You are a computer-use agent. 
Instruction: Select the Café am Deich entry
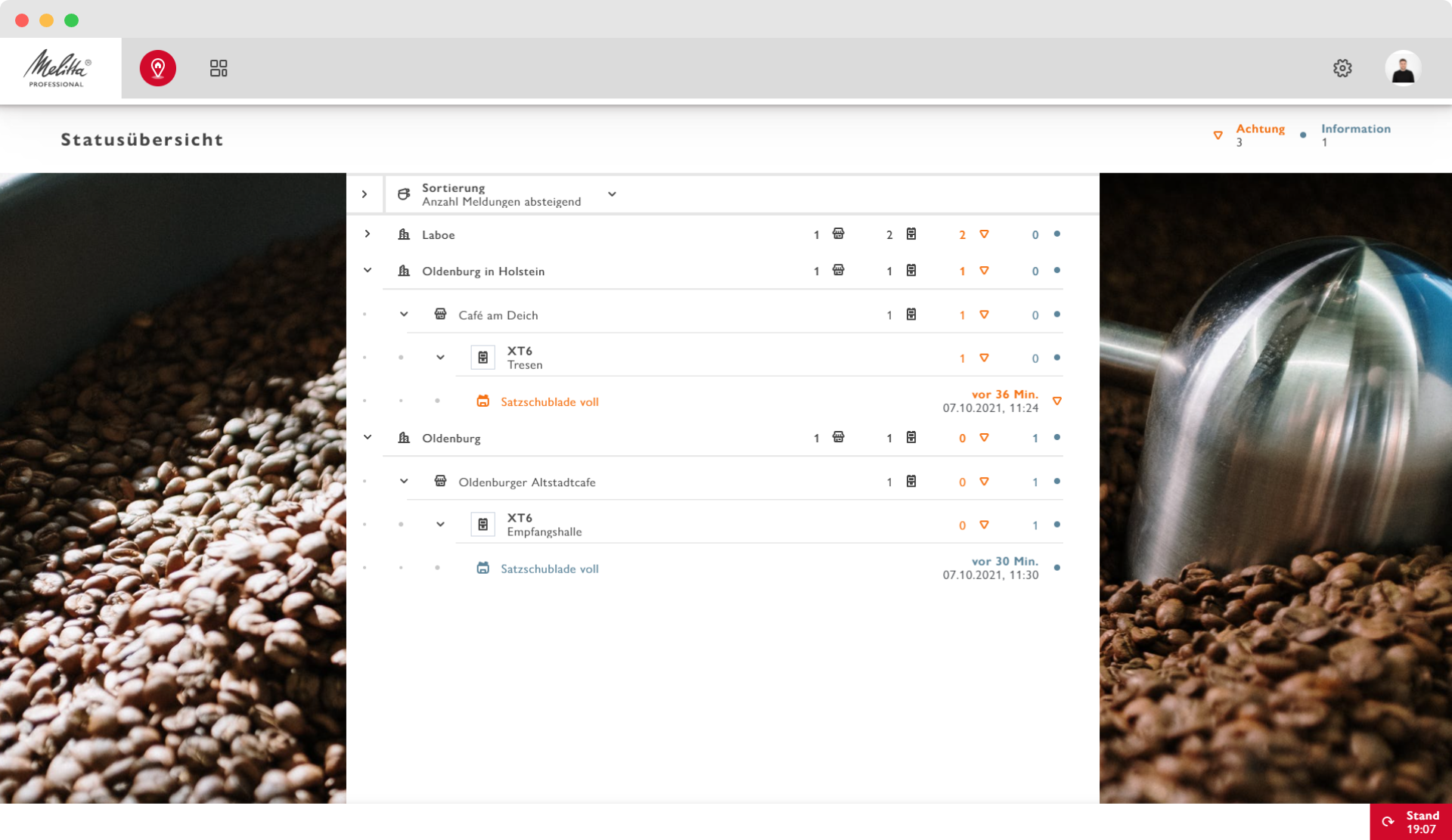pyautogui.click(x=498, y=315)
